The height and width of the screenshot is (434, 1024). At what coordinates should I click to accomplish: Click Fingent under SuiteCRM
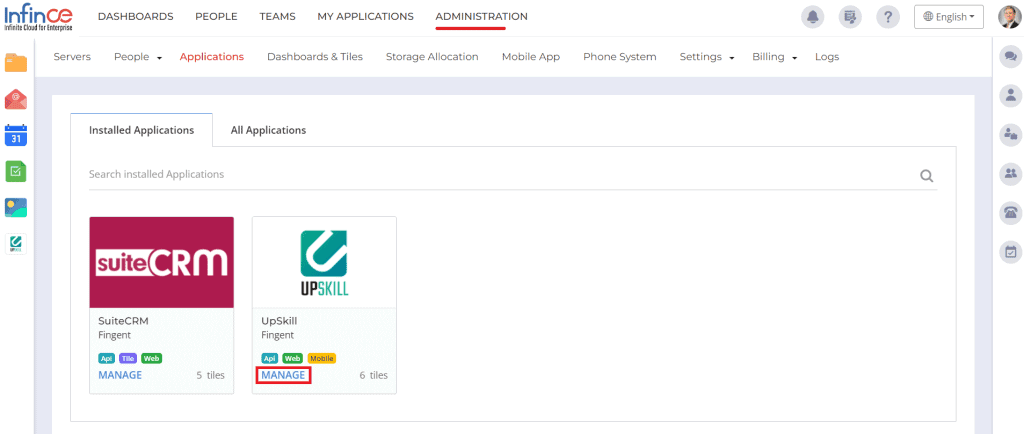[x=114, y=335]
